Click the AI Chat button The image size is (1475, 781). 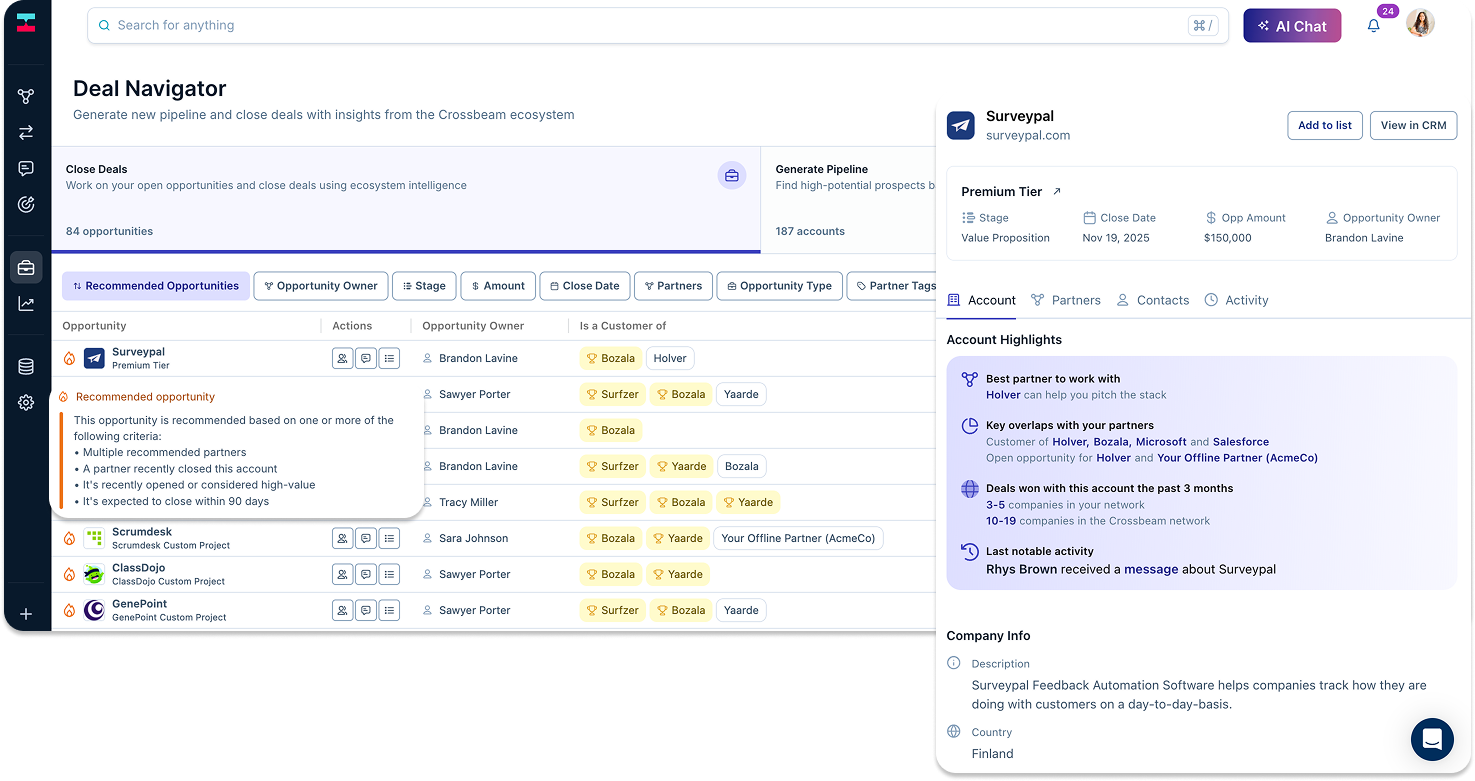pos(1292,26)
